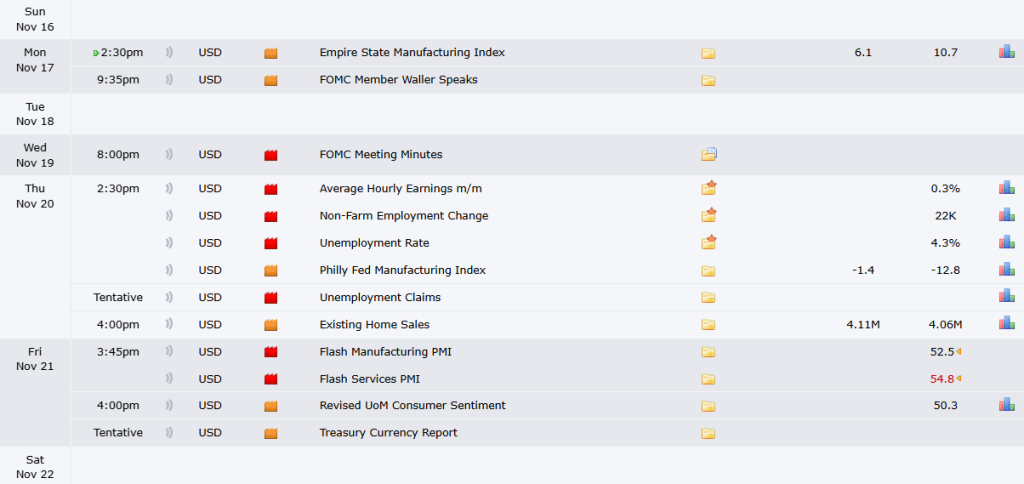Viewport: 1024px width, 484px height.
Task: Open chart icon for Revised UoM Consumer Sentiment
Action: (x=1006, y=405)
